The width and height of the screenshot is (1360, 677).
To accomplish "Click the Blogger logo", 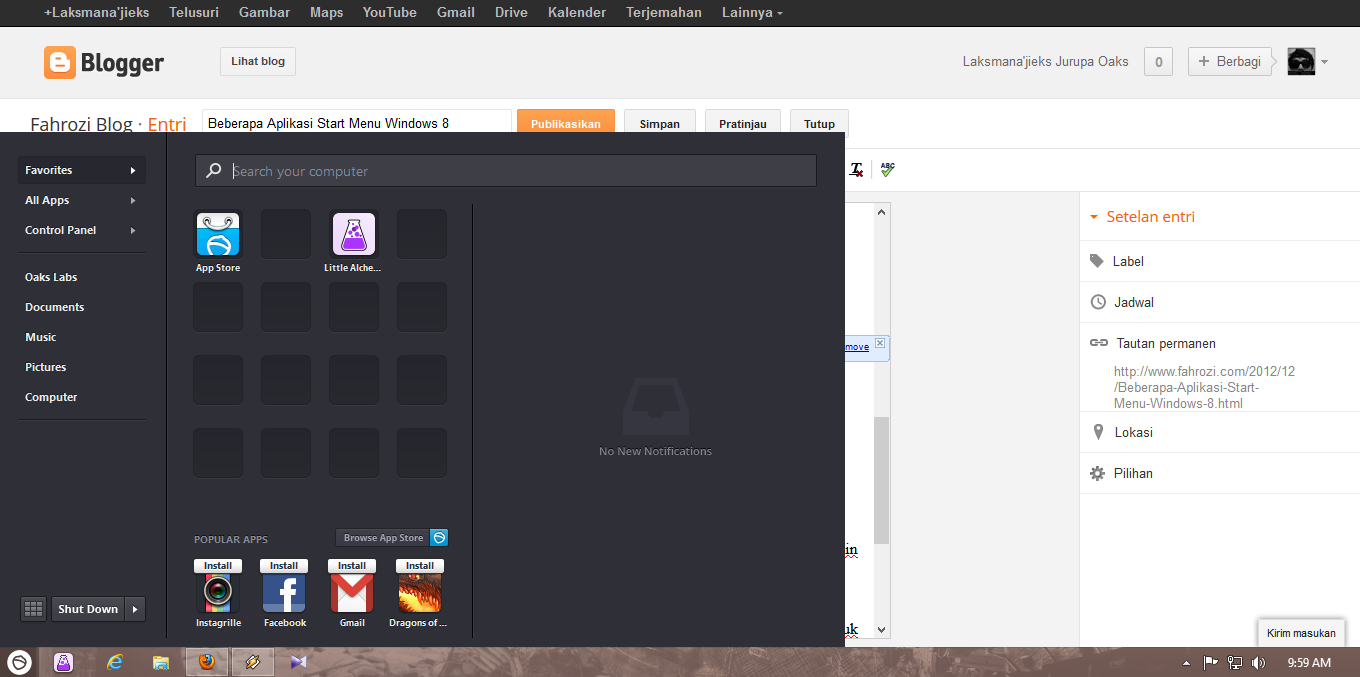I will (x=104, y=63).
